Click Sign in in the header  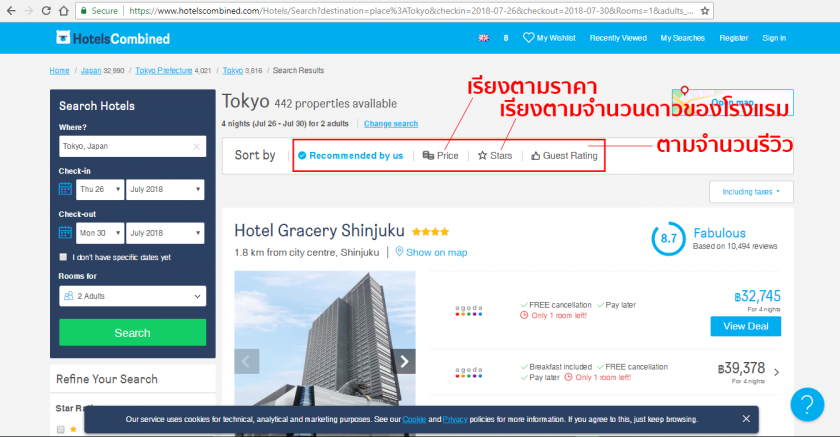774,38
